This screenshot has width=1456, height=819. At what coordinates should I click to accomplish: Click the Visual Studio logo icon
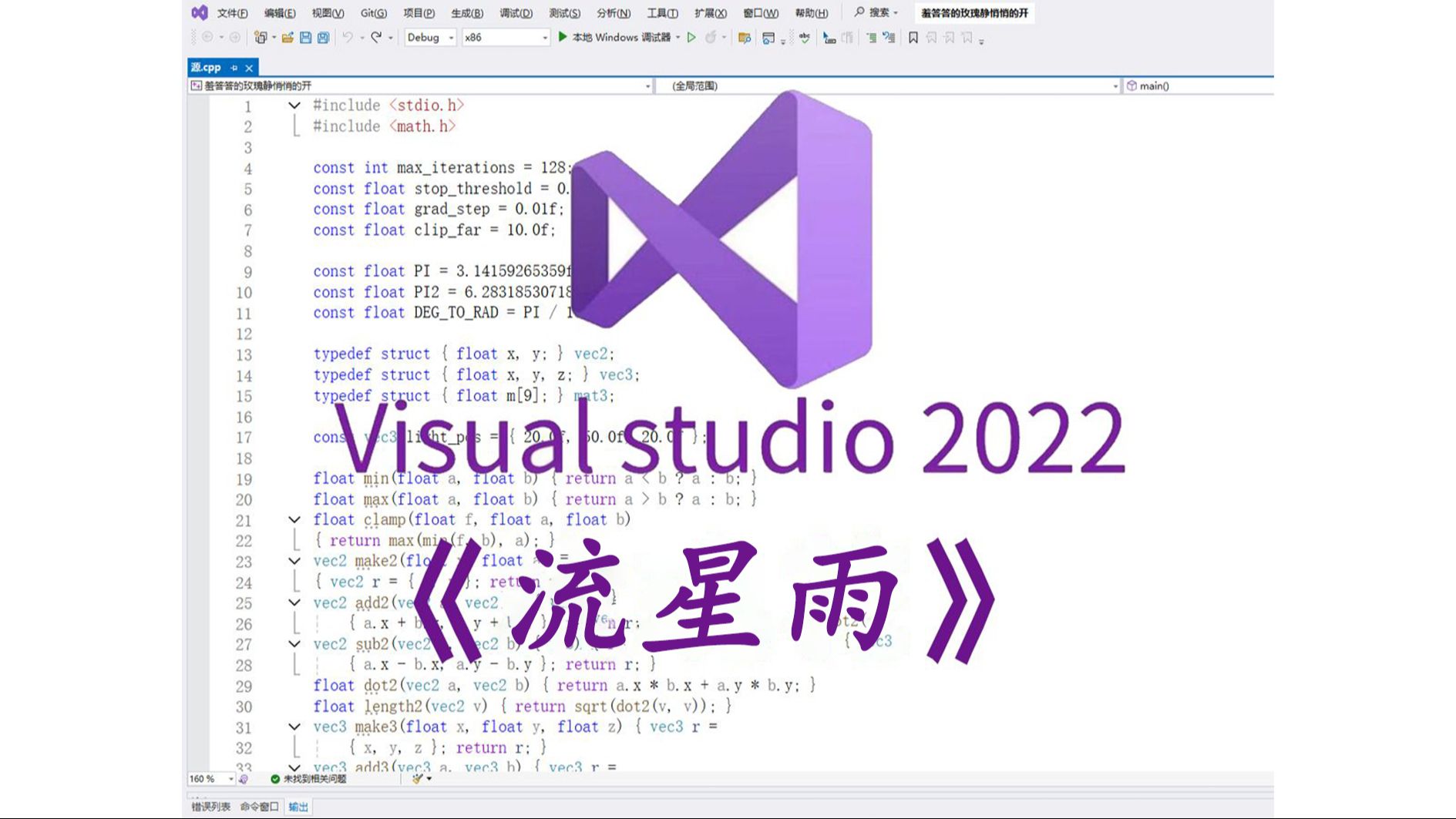click(200, 12)
